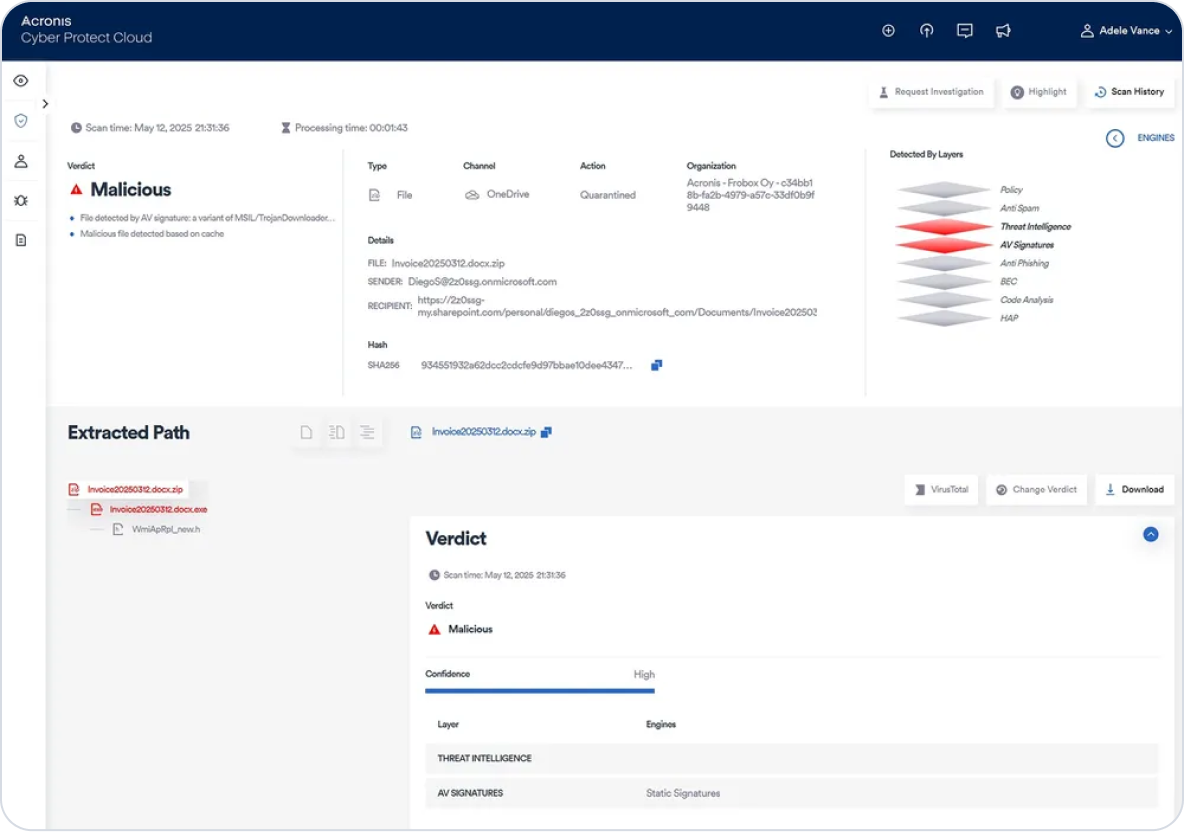Switch to the single document view mode

[x=306, y=431]
